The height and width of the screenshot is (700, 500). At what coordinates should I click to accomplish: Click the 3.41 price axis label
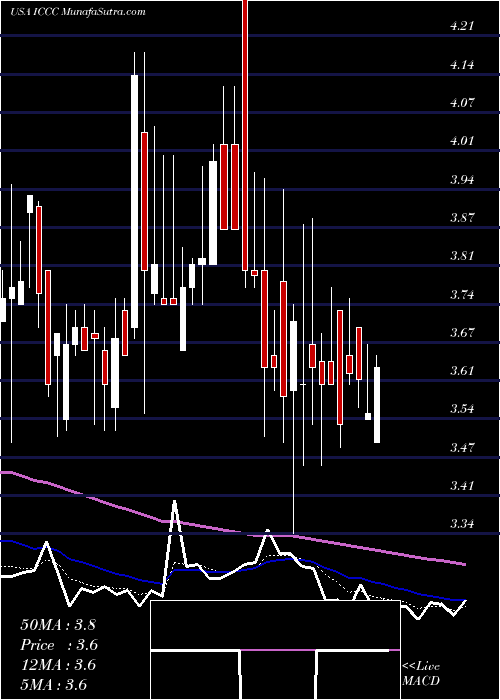pos(462,485)
